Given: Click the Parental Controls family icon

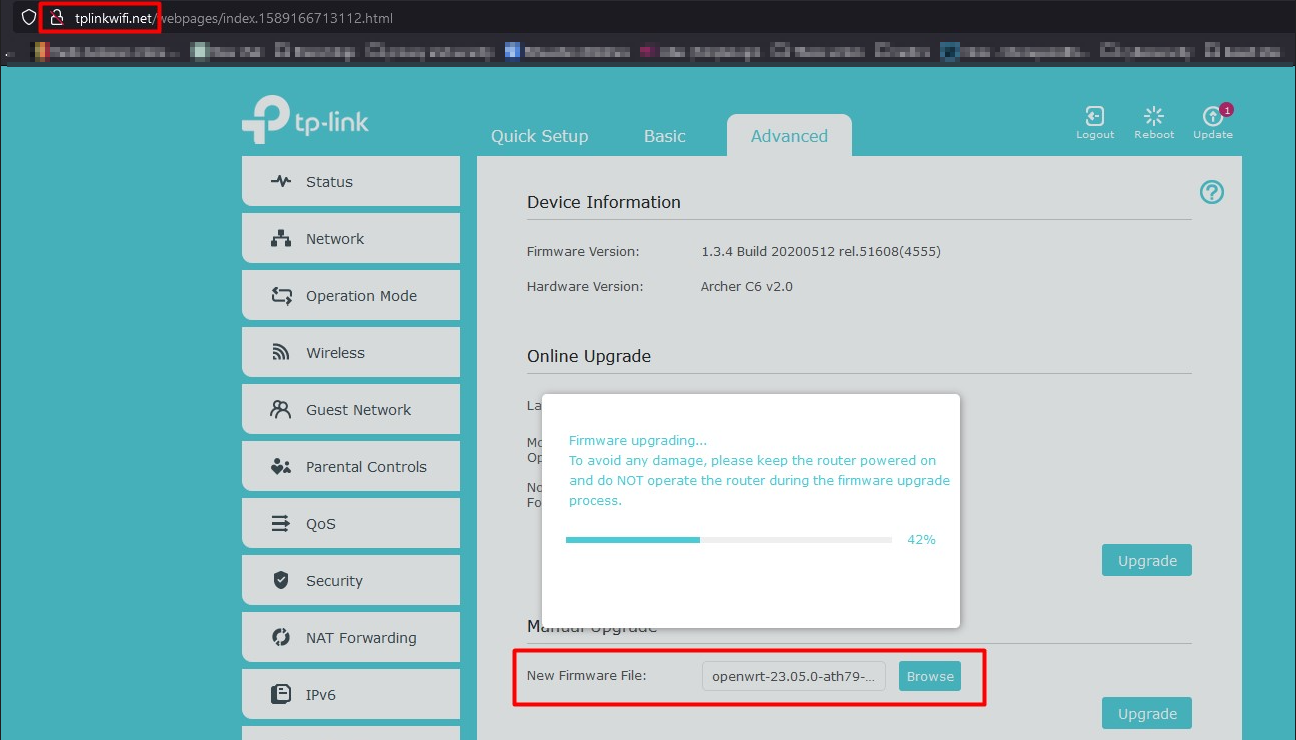Looking at the screenshot, I should [x=281, y=466].
